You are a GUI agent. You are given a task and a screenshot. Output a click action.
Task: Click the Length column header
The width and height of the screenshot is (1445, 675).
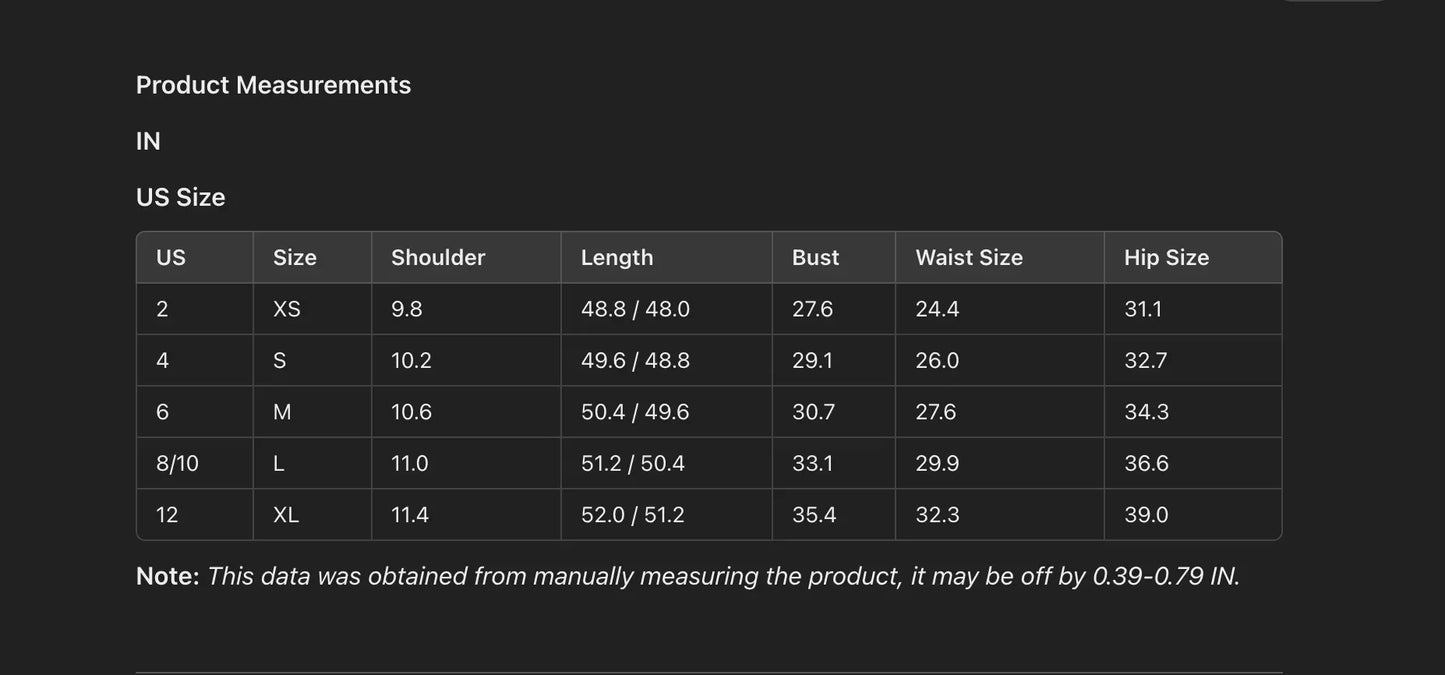pos(617,258)
